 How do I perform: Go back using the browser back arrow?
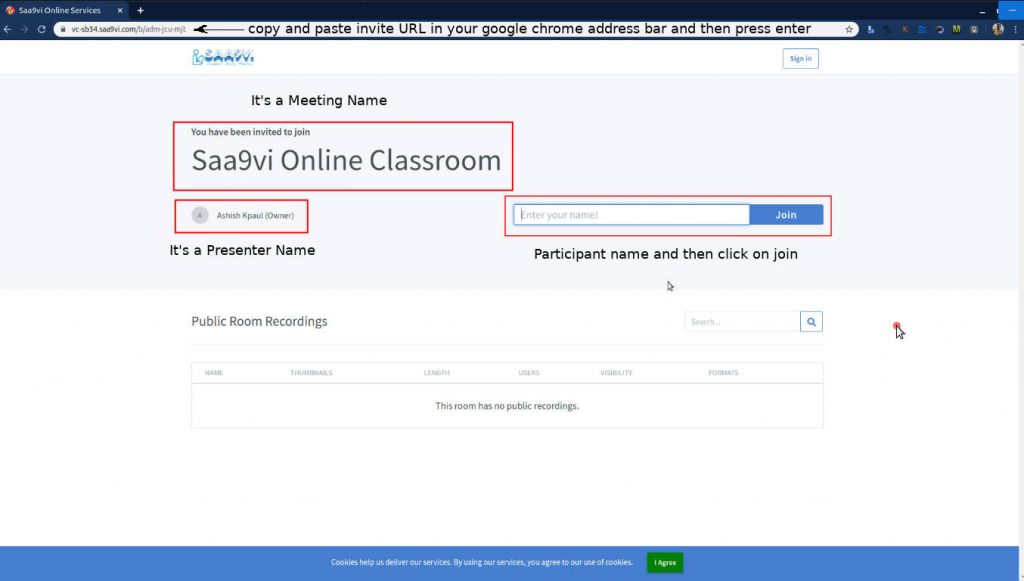[8, 30]
